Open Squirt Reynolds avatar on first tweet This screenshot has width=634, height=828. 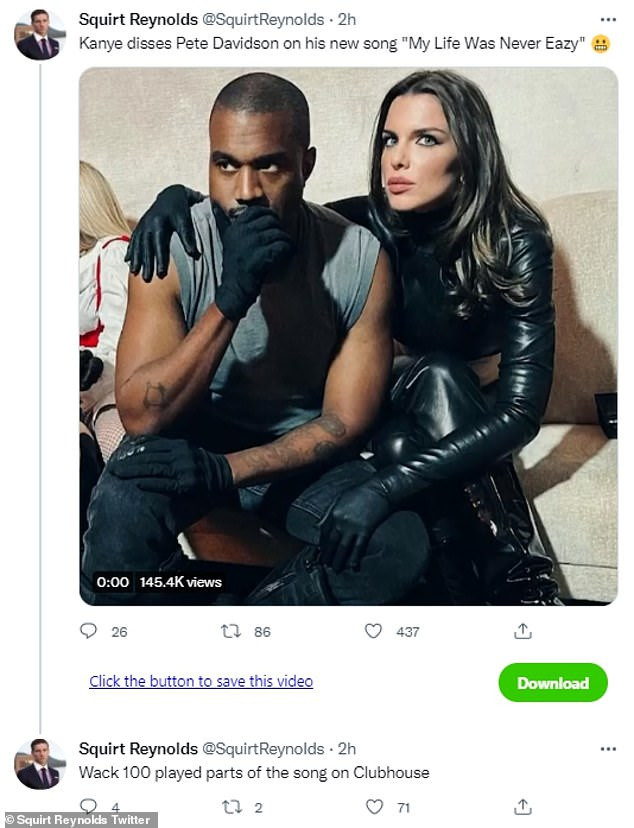pos(39,36)
